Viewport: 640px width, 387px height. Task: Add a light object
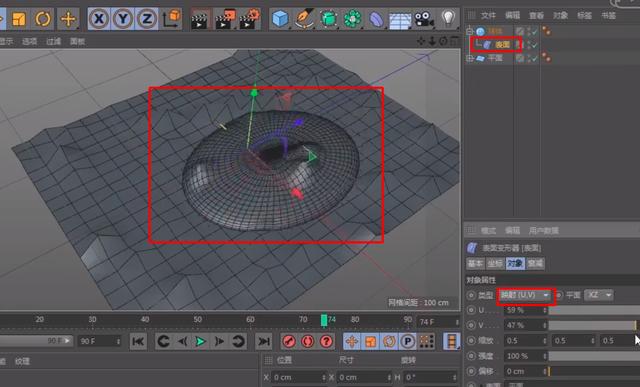pyautogui.click(x=448, y=19)
